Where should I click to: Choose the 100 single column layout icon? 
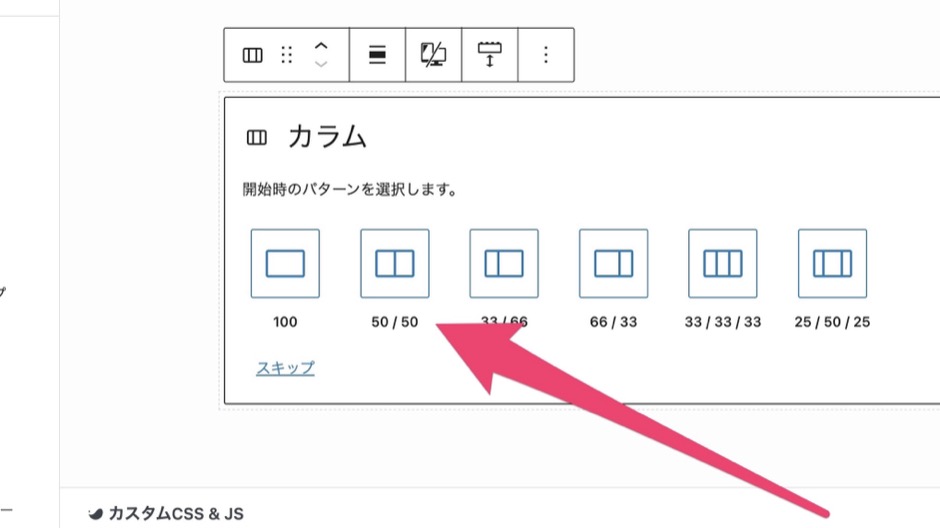coord(285,263)
